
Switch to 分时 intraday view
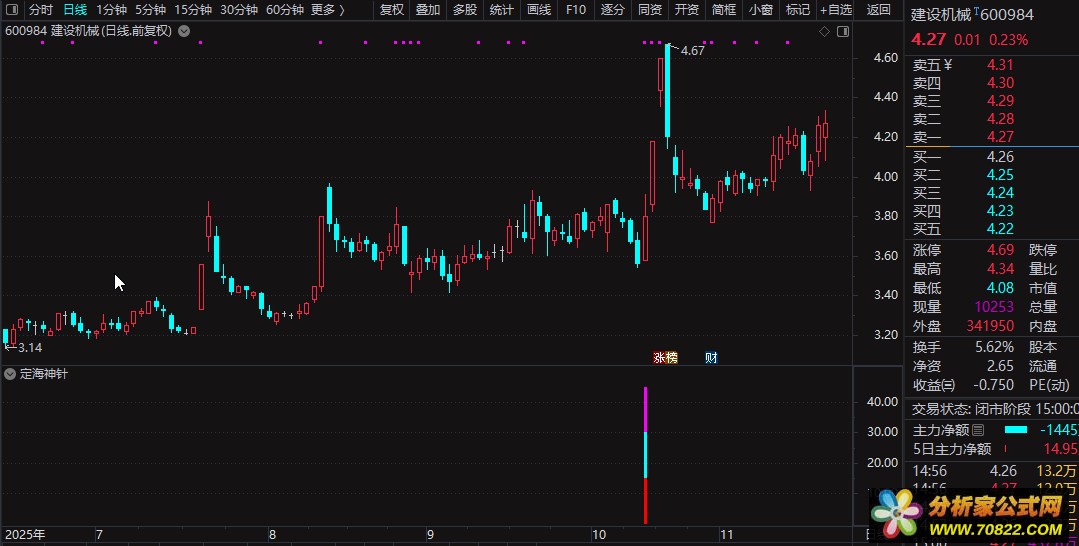(x=41, y=10)
